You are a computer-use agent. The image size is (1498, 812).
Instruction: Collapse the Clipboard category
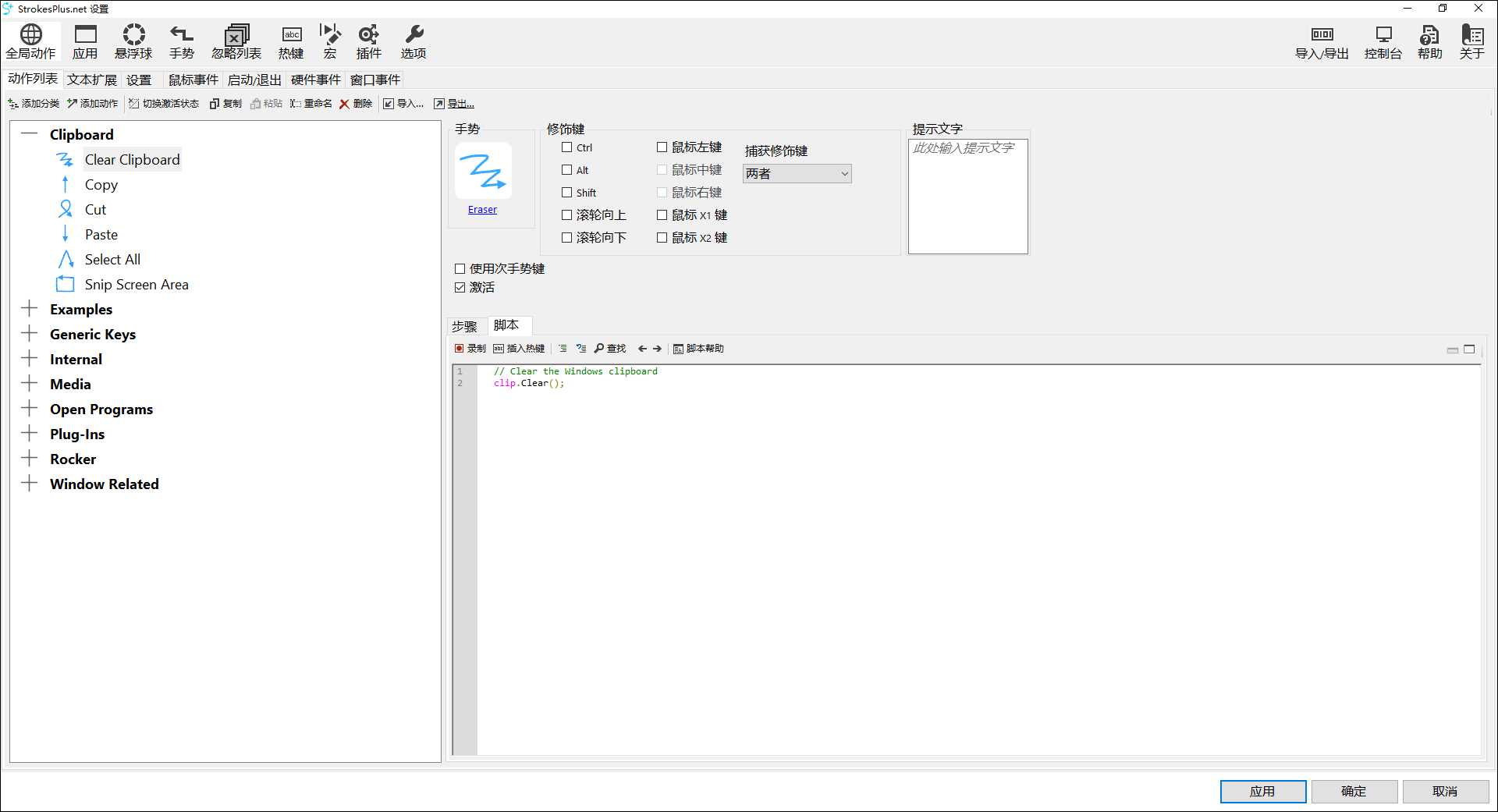(30, 134)
